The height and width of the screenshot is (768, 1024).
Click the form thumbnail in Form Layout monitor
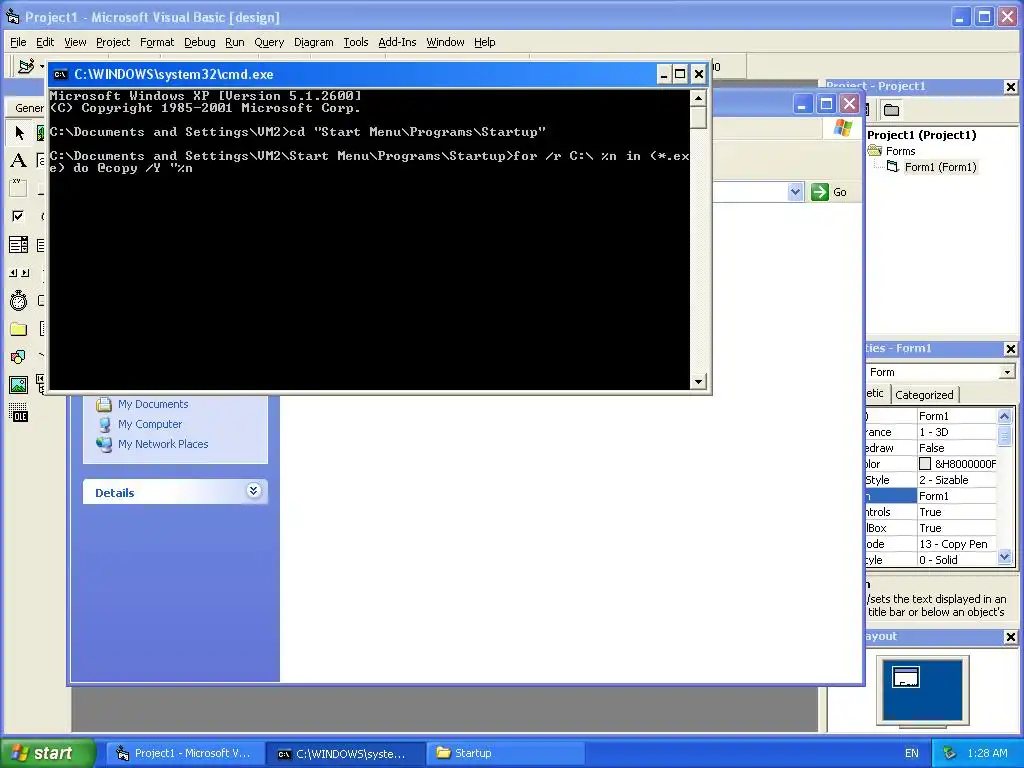click(906, 677)
